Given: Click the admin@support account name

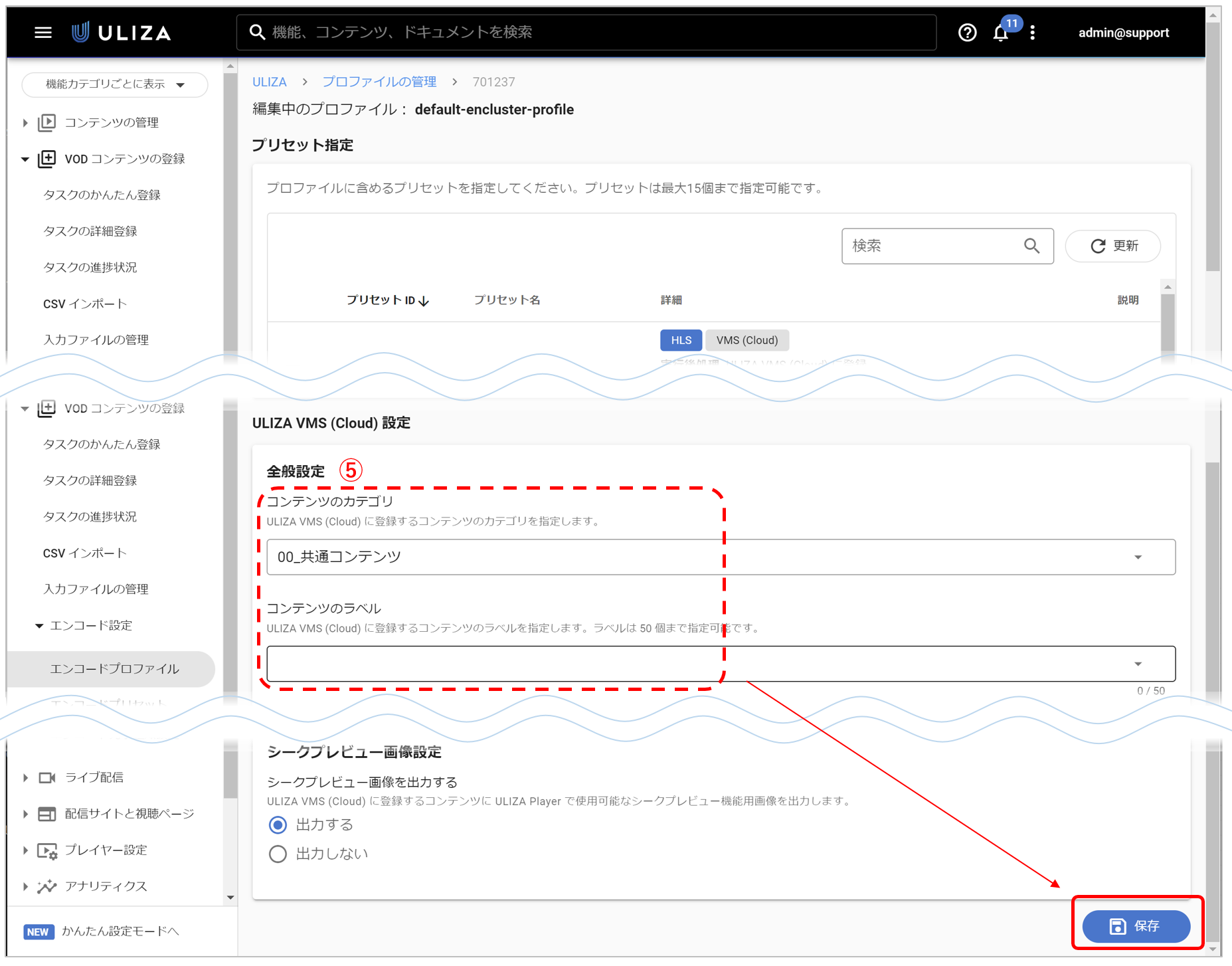Looking at the screenshot, I should (1123, 33).
